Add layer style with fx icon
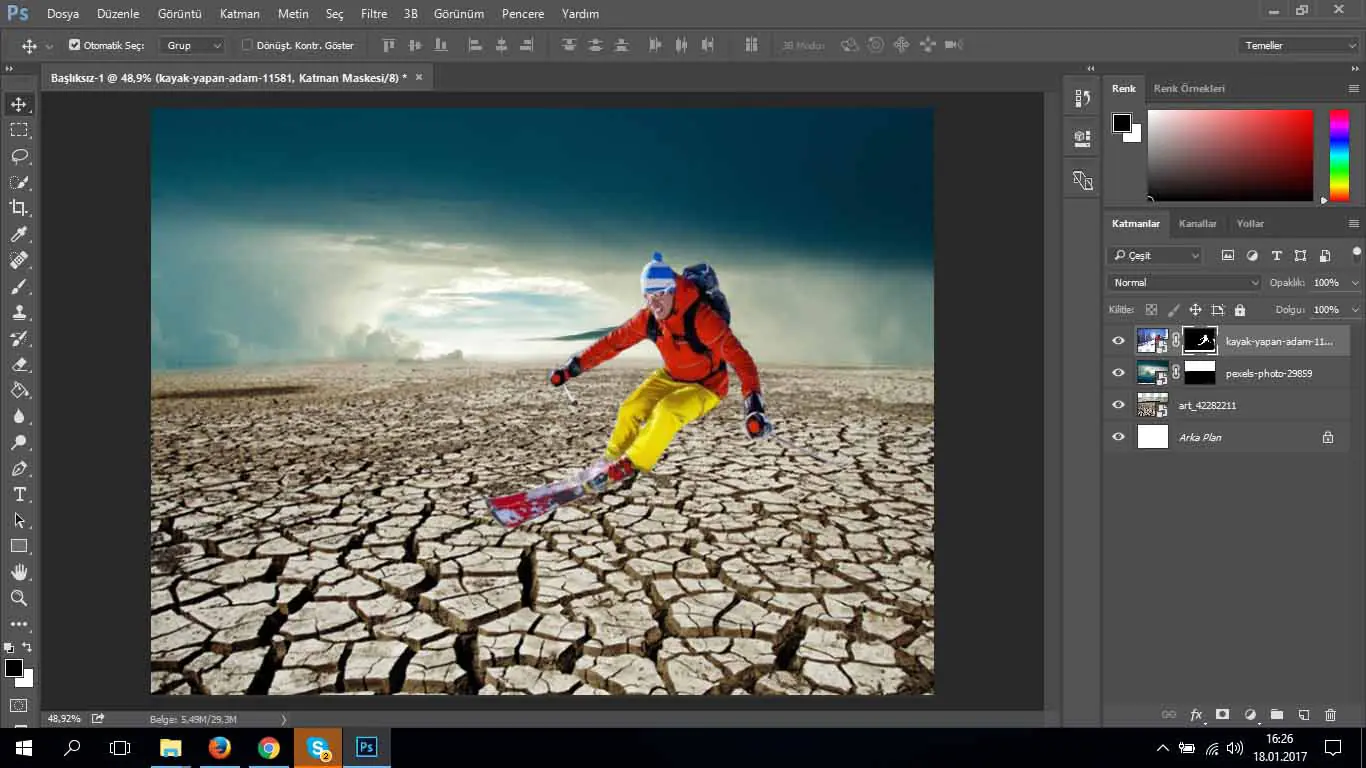Screen dimensions: 1366x768 point(1196,715)
